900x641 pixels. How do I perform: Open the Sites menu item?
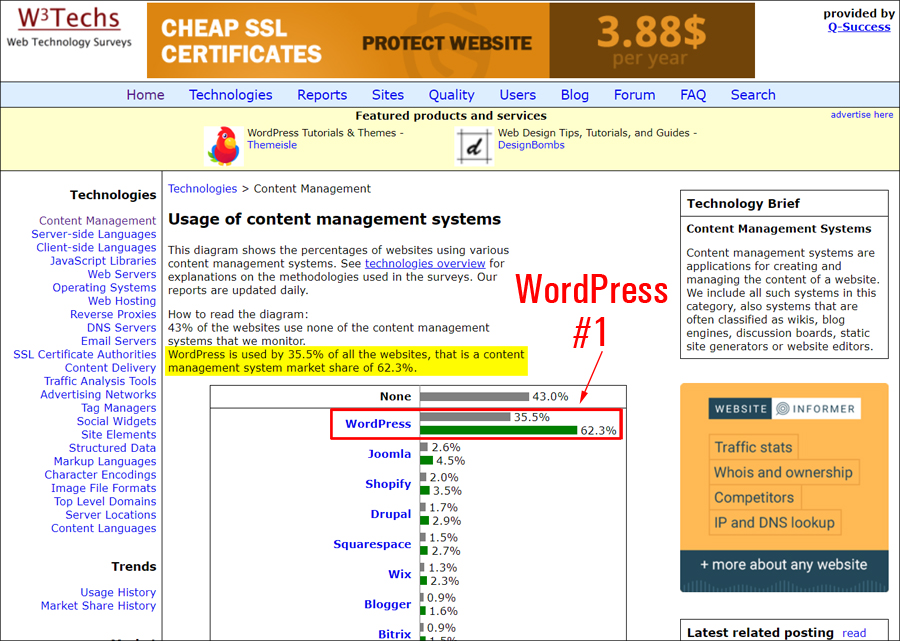point(388,95)
